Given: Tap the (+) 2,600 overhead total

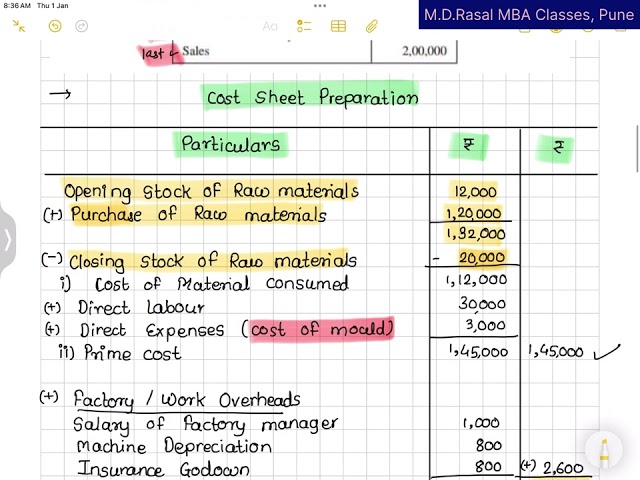Looking at the screenshot, I should (x=552, y=467).
